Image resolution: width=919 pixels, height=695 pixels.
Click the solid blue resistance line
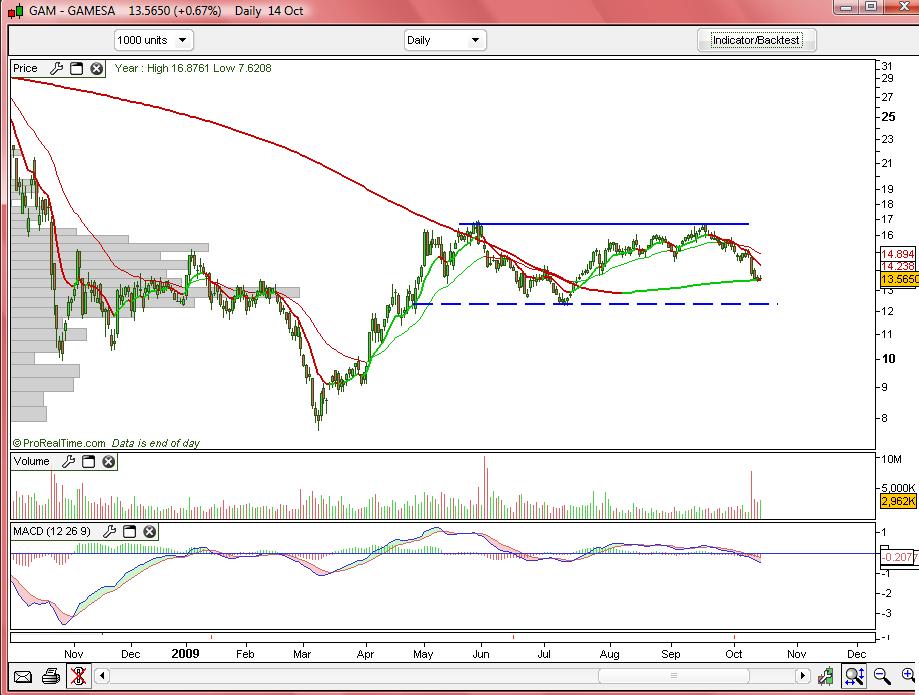(604, 224)
